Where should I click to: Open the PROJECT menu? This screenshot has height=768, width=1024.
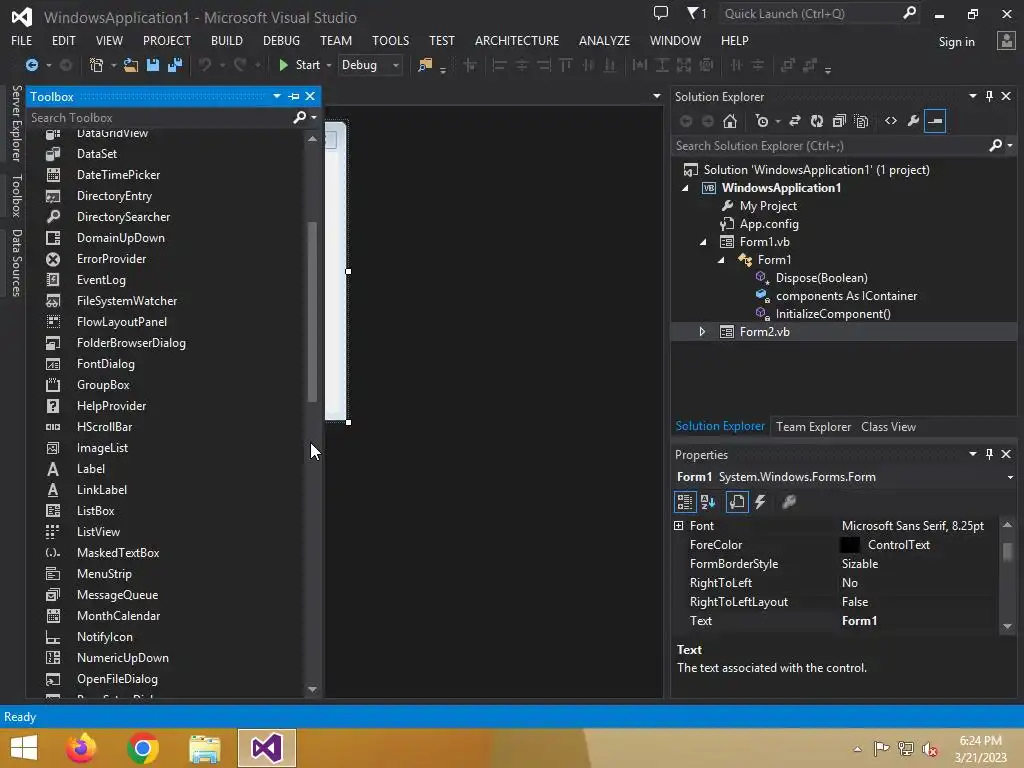point(167,40)
